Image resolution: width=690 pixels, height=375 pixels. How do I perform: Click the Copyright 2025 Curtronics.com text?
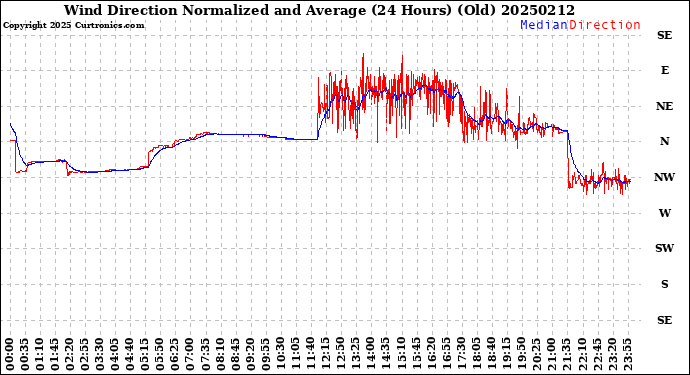coord(73,26)
